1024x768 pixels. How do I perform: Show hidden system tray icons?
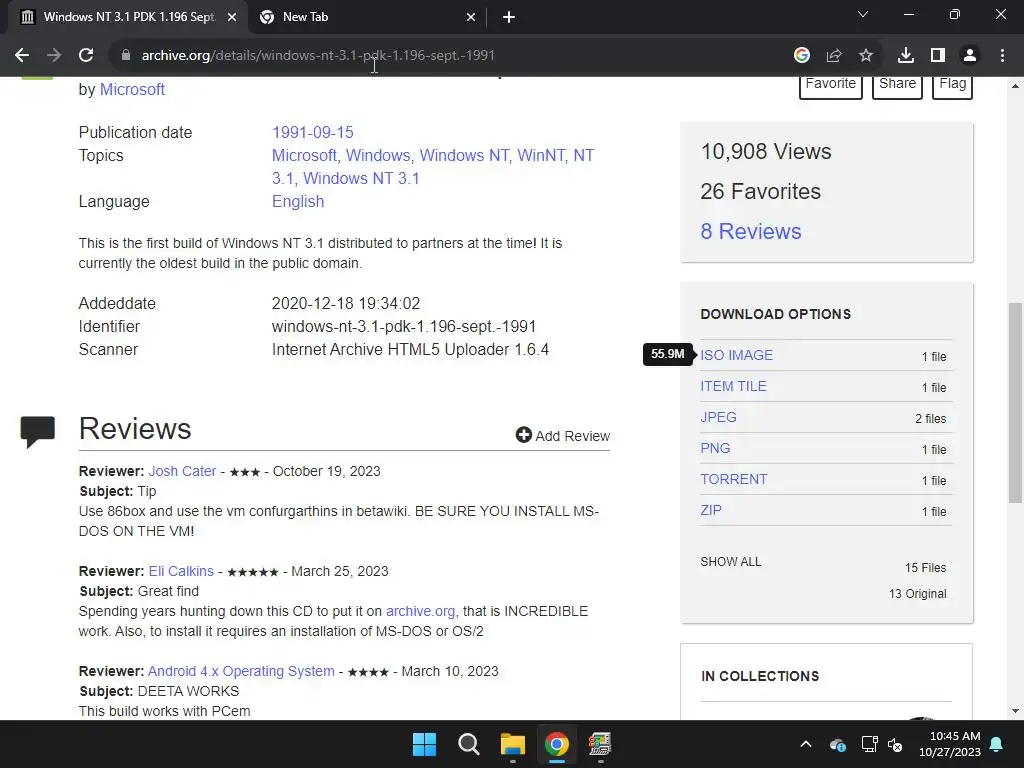[x=806, y=744]
